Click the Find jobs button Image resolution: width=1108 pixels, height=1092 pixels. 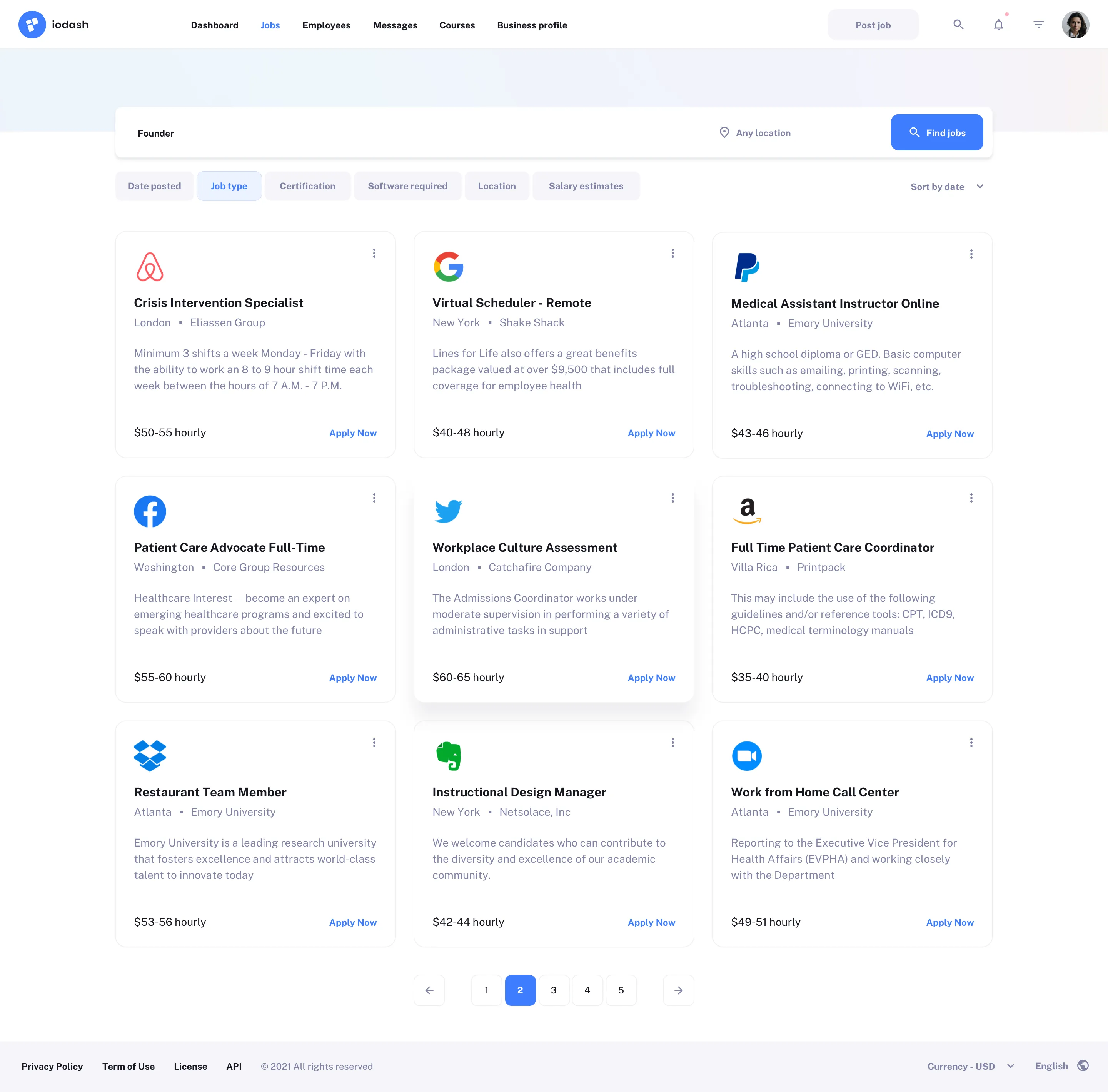pyautogui.click(x=937, y=132)
